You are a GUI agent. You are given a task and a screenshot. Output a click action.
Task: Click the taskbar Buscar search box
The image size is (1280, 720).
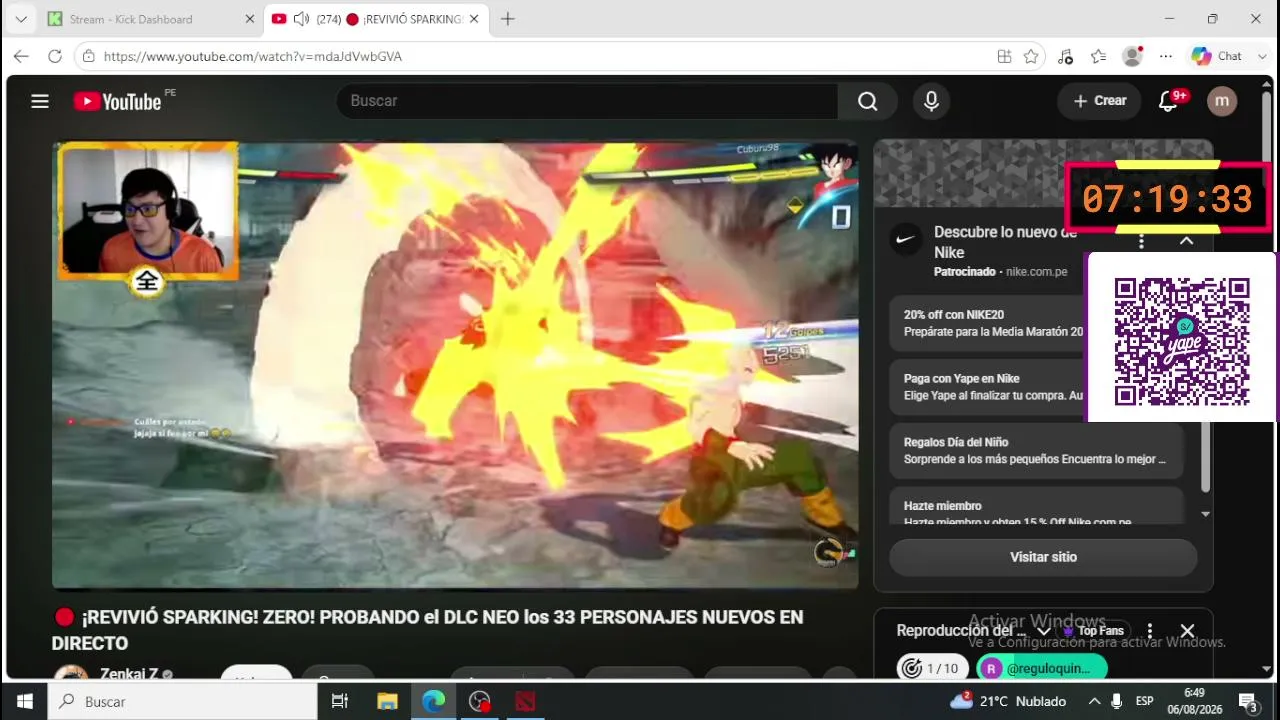(183, 701)
